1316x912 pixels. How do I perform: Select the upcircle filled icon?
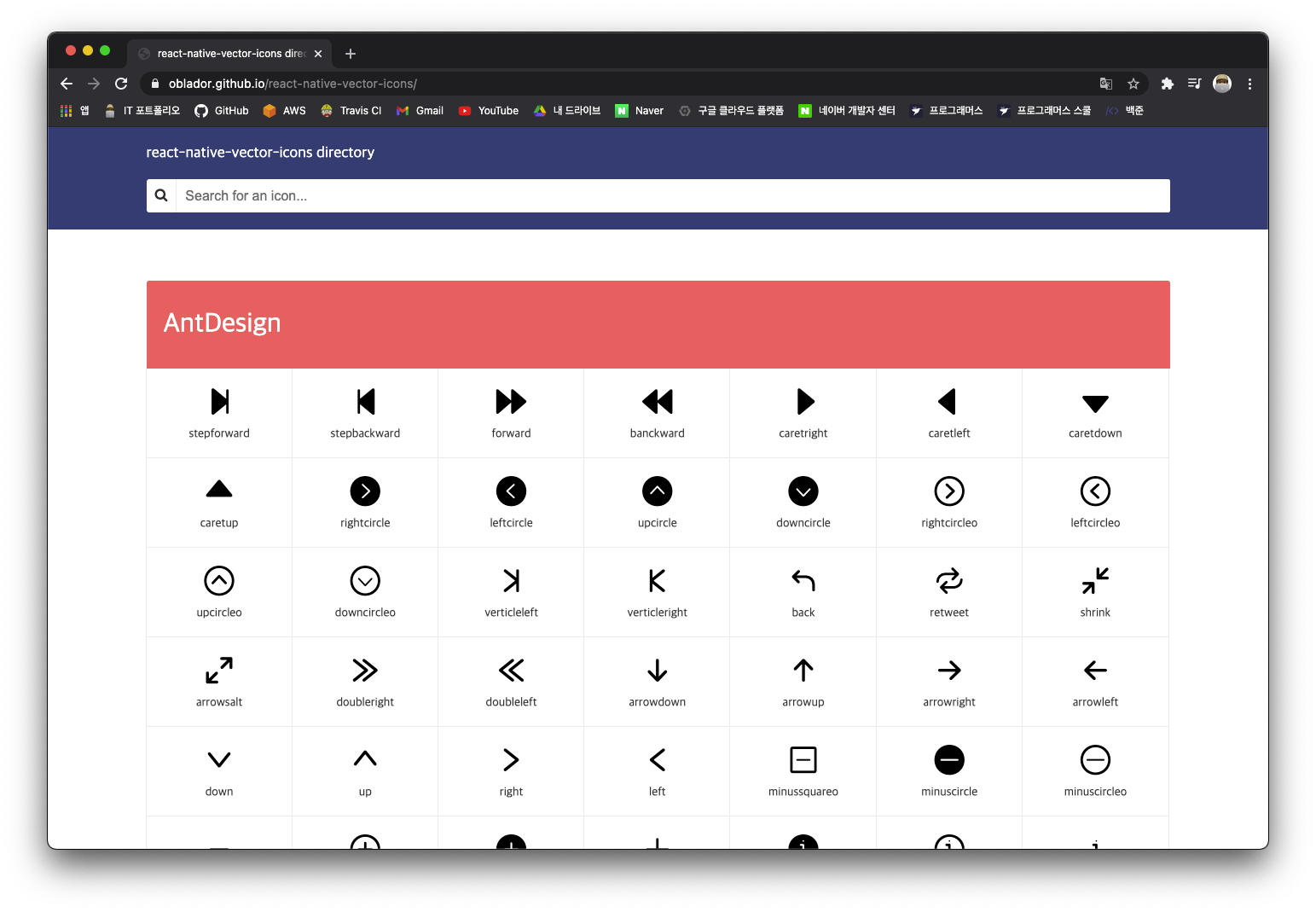[x=657, y=491]
